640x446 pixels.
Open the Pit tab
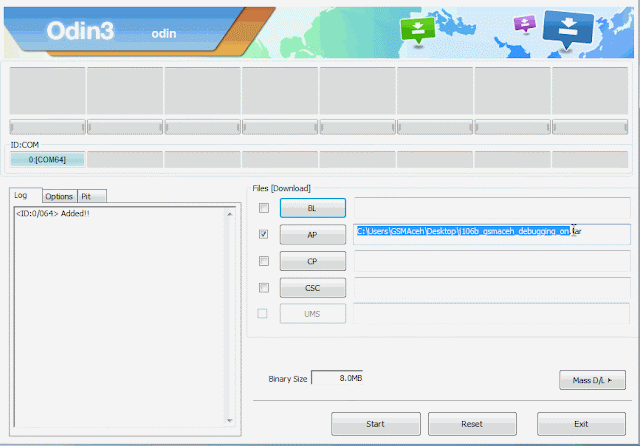click(x=92, y=196)
